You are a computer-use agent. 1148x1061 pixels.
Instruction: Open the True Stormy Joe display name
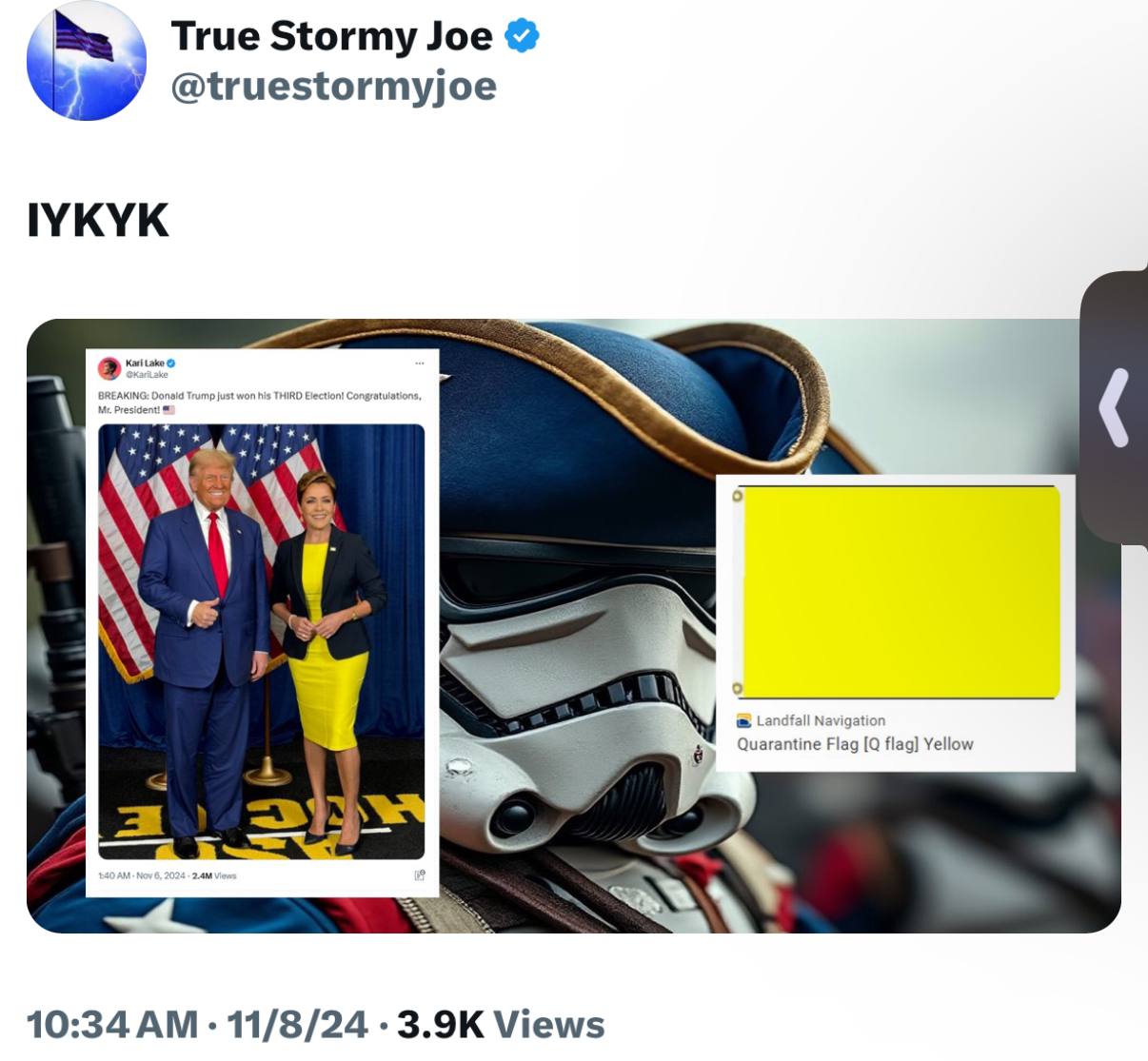(x=331, y=36)
